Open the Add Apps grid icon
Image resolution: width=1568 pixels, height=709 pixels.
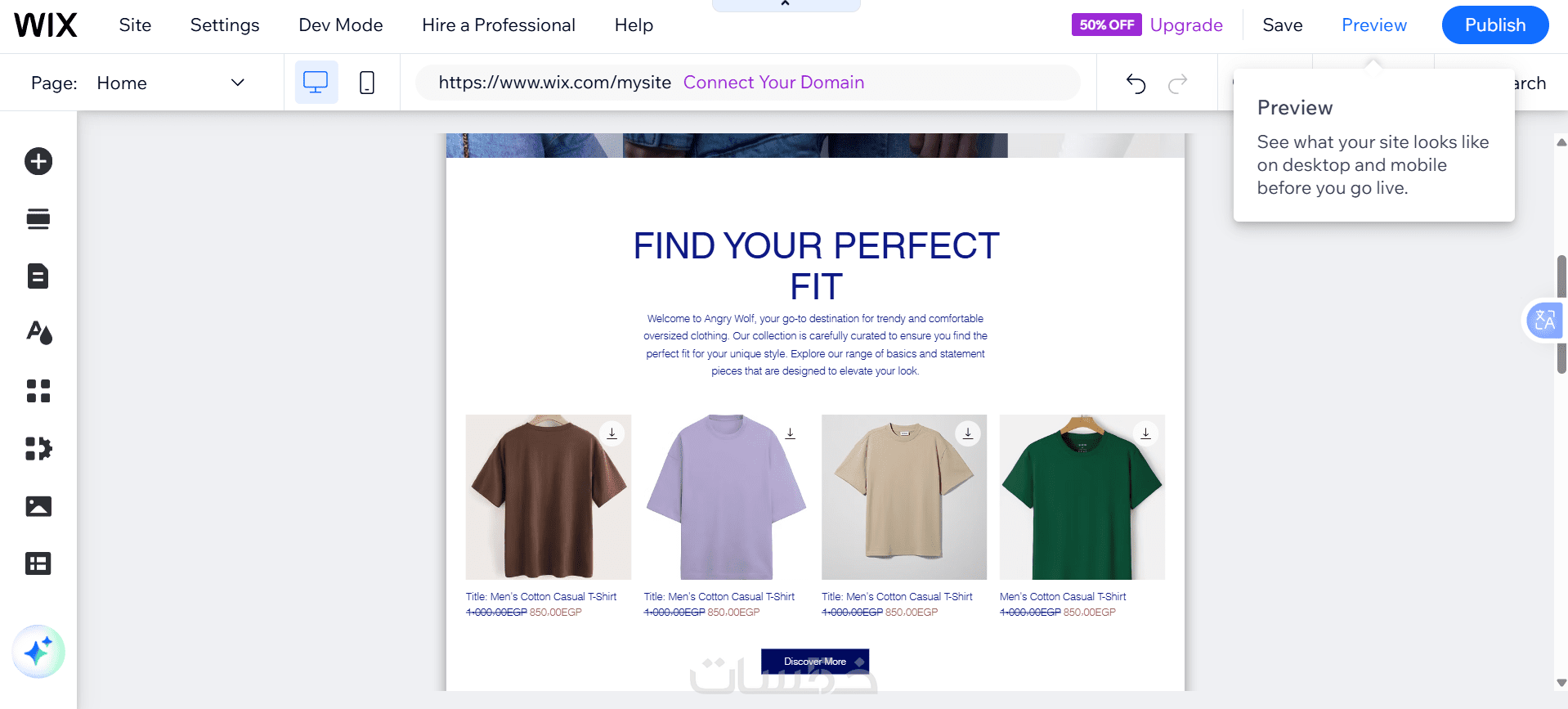[38, 391]
